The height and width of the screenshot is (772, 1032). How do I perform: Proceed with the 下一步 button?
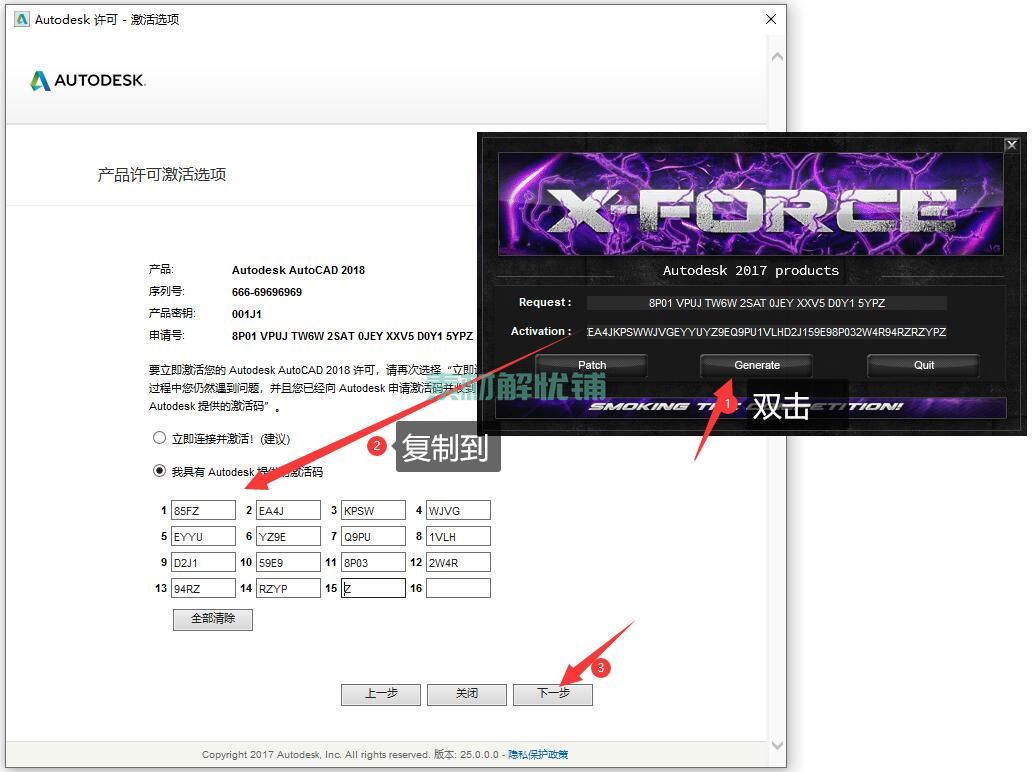pyautogui.click(x=553, y=694)
